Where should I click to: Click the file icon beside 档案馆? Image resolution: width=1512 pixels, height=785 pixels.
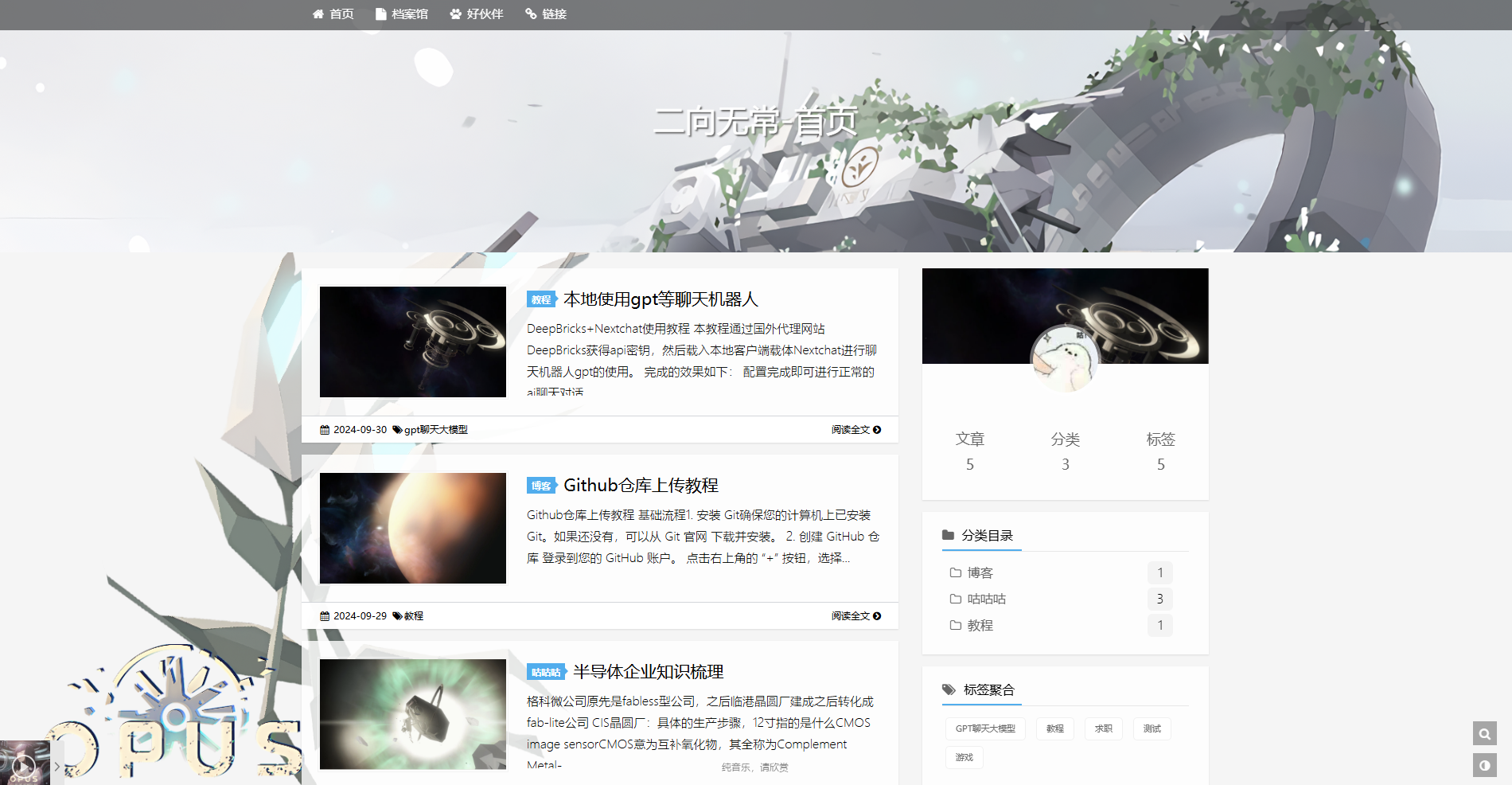point(380,14)
